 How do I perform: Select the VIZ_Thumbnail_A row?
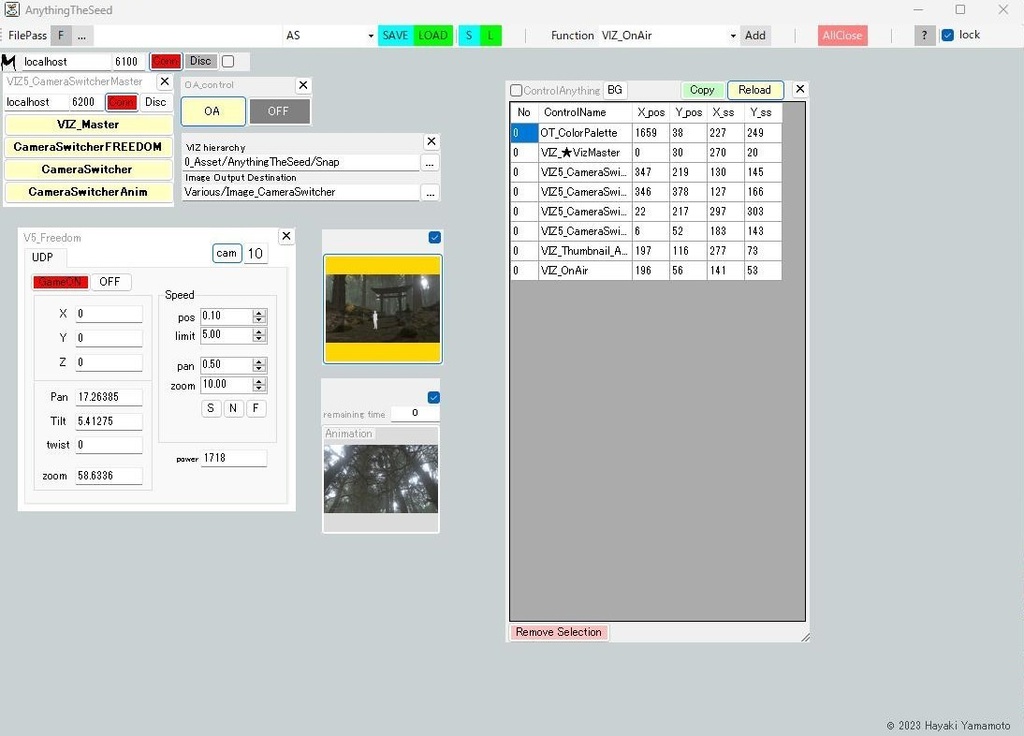click(646, 251)
